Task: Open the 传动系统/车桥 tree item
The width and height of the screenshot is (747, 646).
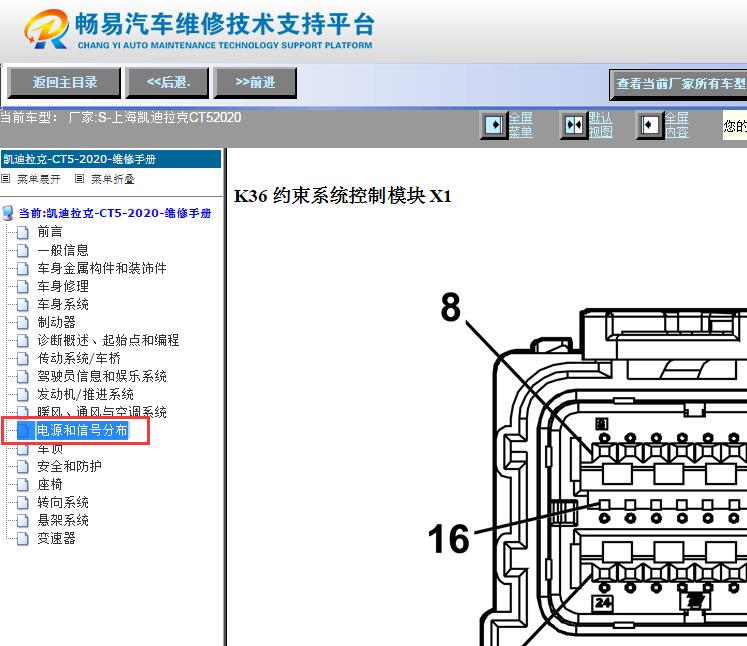Action: (x=79, y=358)
